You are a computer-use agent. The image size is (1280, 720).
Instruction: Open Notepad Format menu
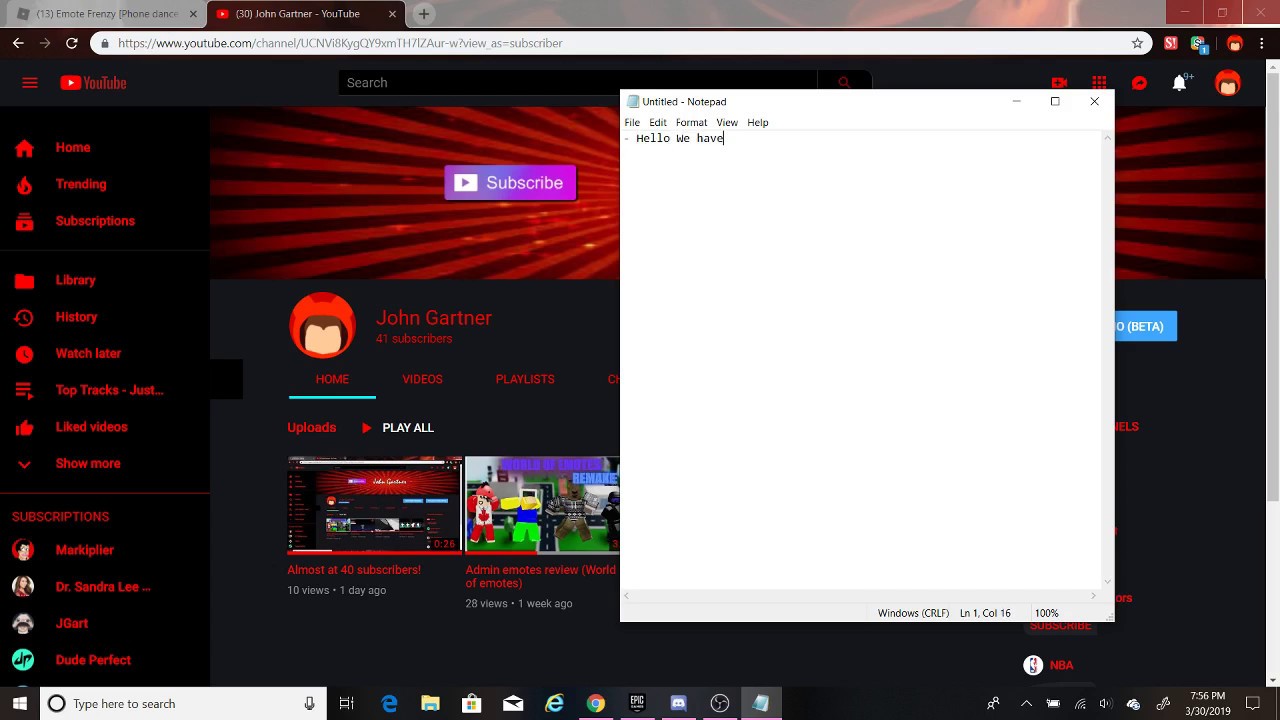click(x=691, y=122)
